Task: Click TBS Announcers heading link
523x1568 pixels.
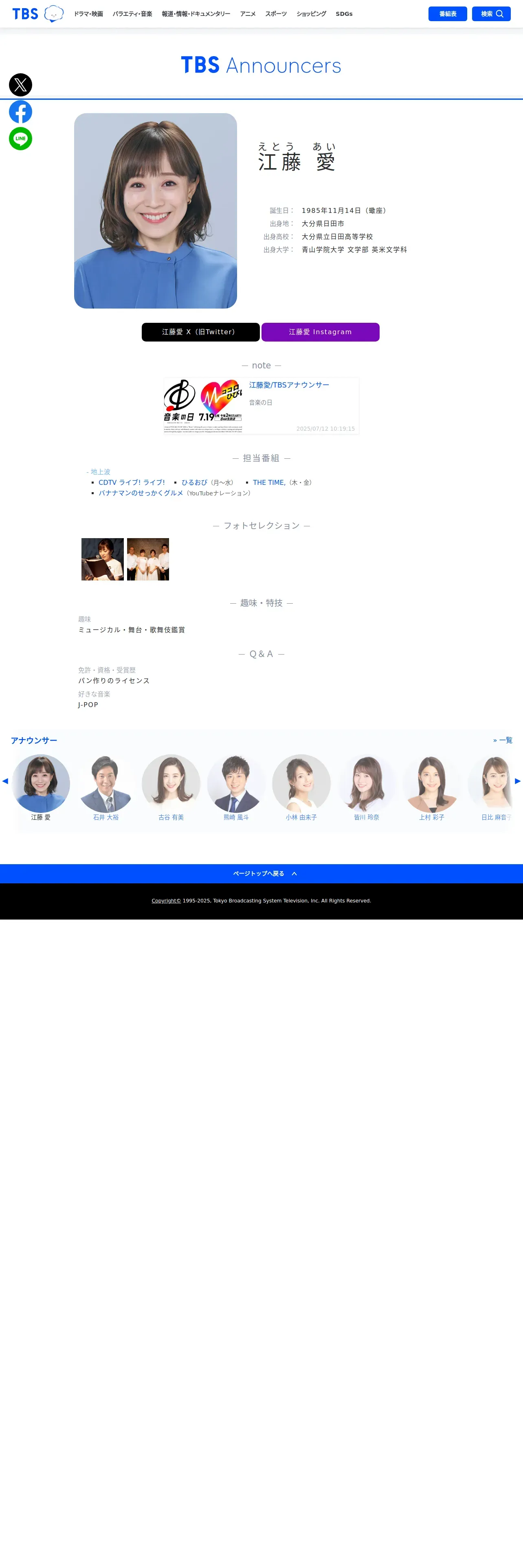Action: pyautogui.click(x=261, y=65)
